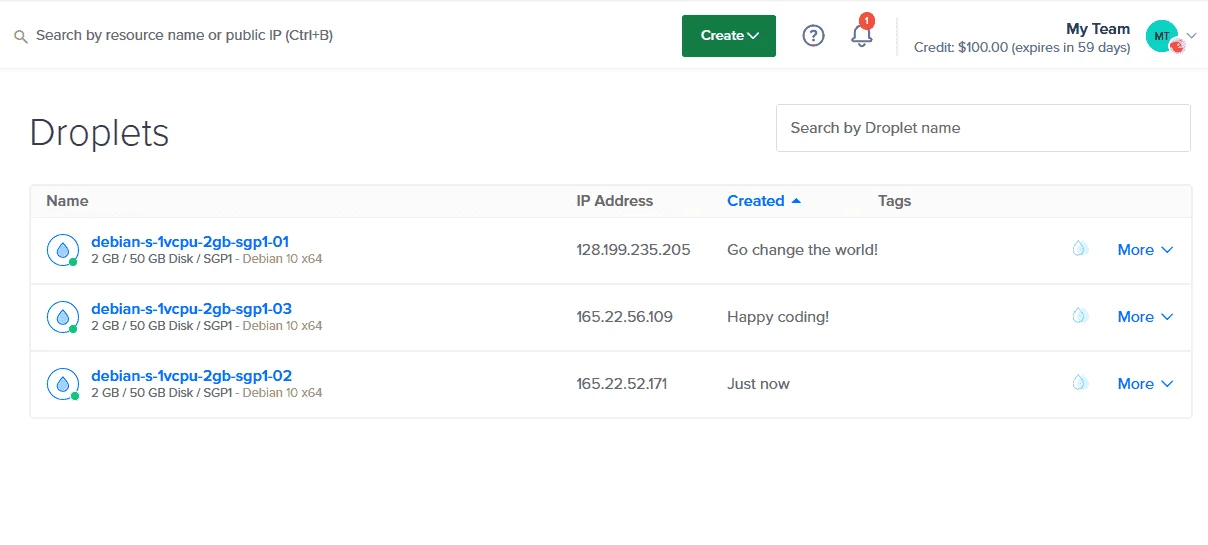Click the Created column sort arrow
1208x545 pixels.
796,201
